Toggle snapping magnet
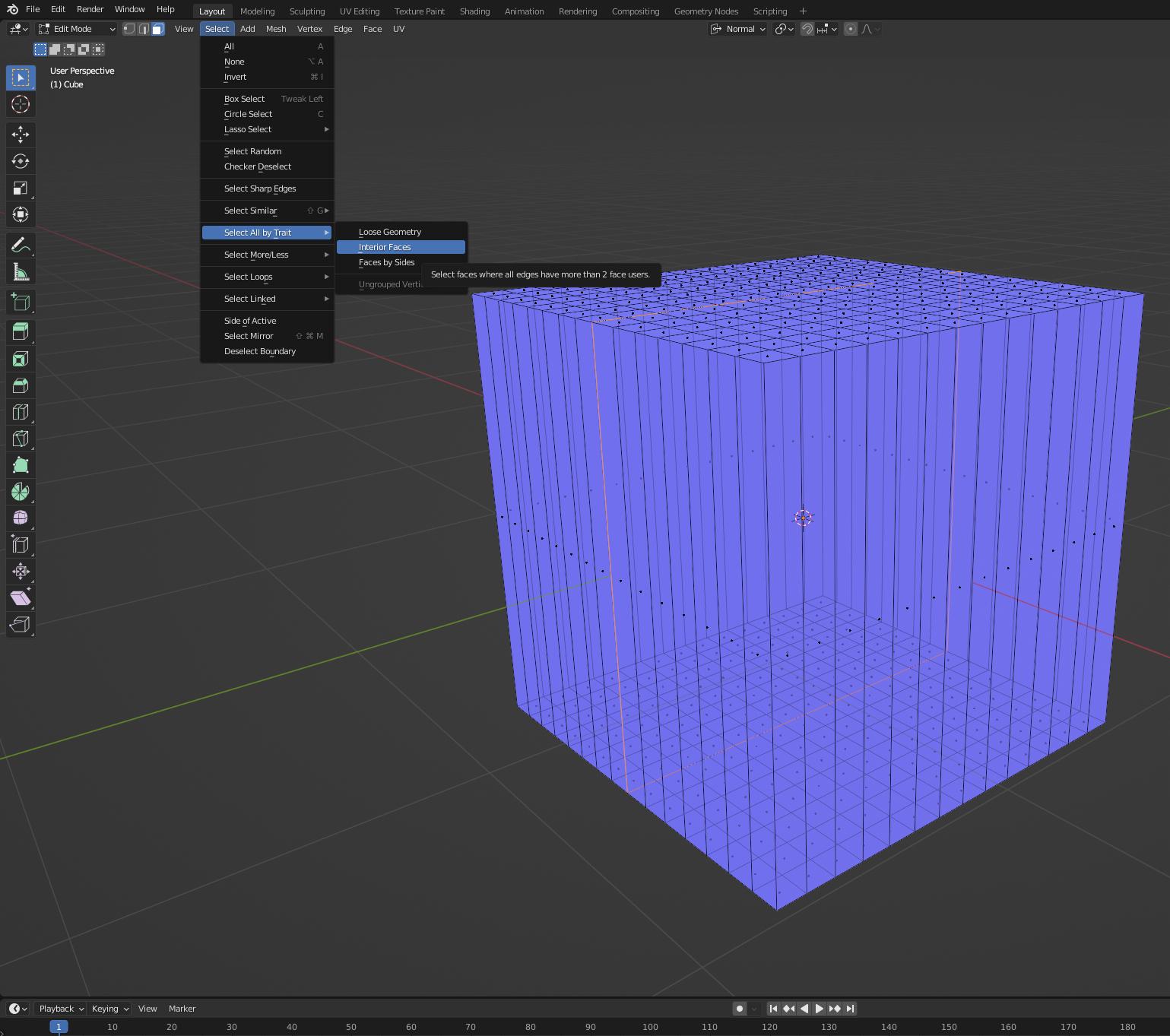 tap(807, 29)
